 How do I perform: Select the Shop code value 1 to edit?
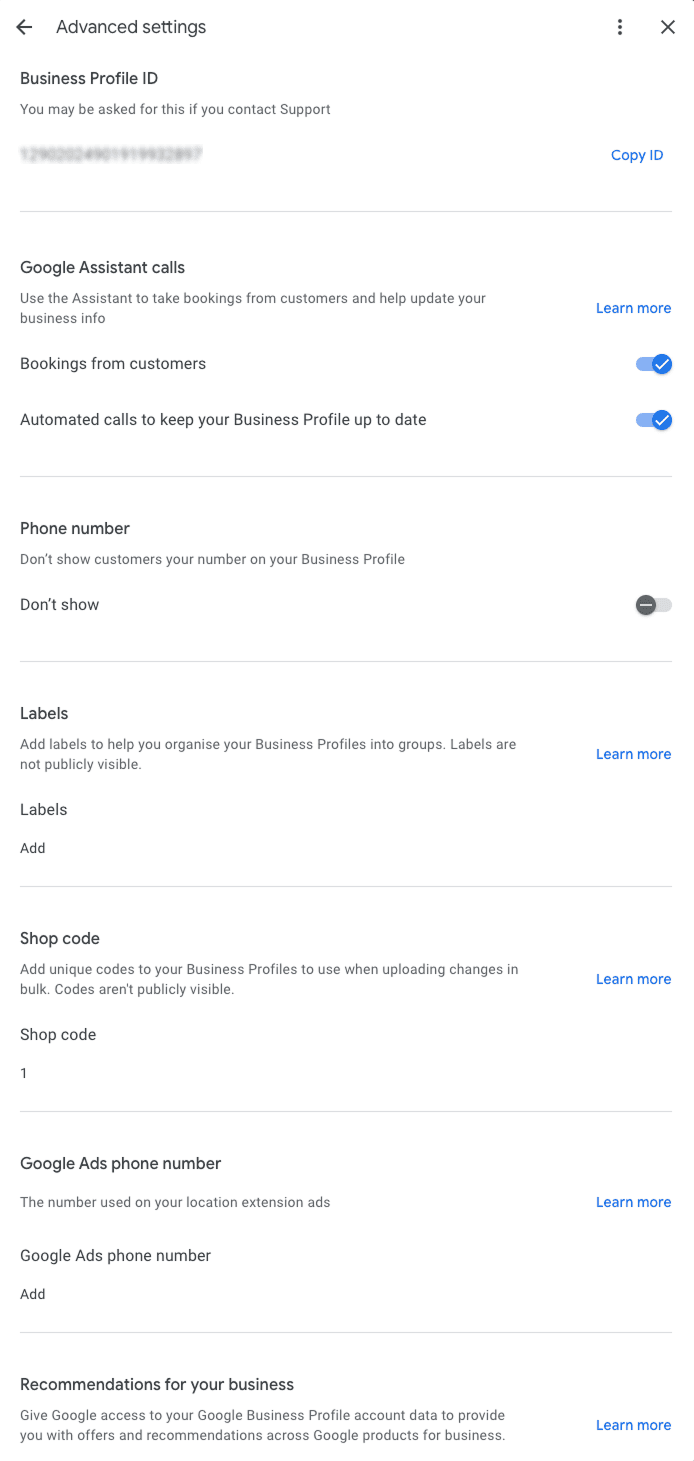(24, 1073)
